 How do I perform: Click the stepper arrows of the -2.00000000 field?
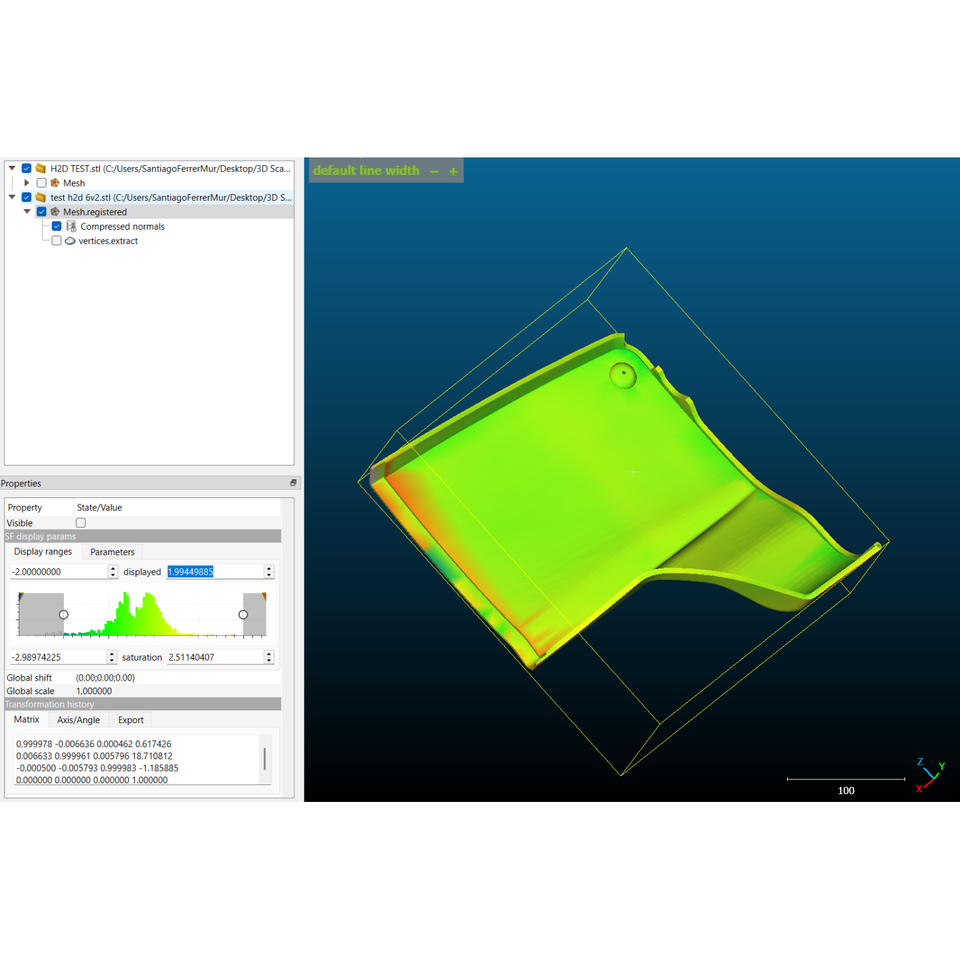pos(113,572)
